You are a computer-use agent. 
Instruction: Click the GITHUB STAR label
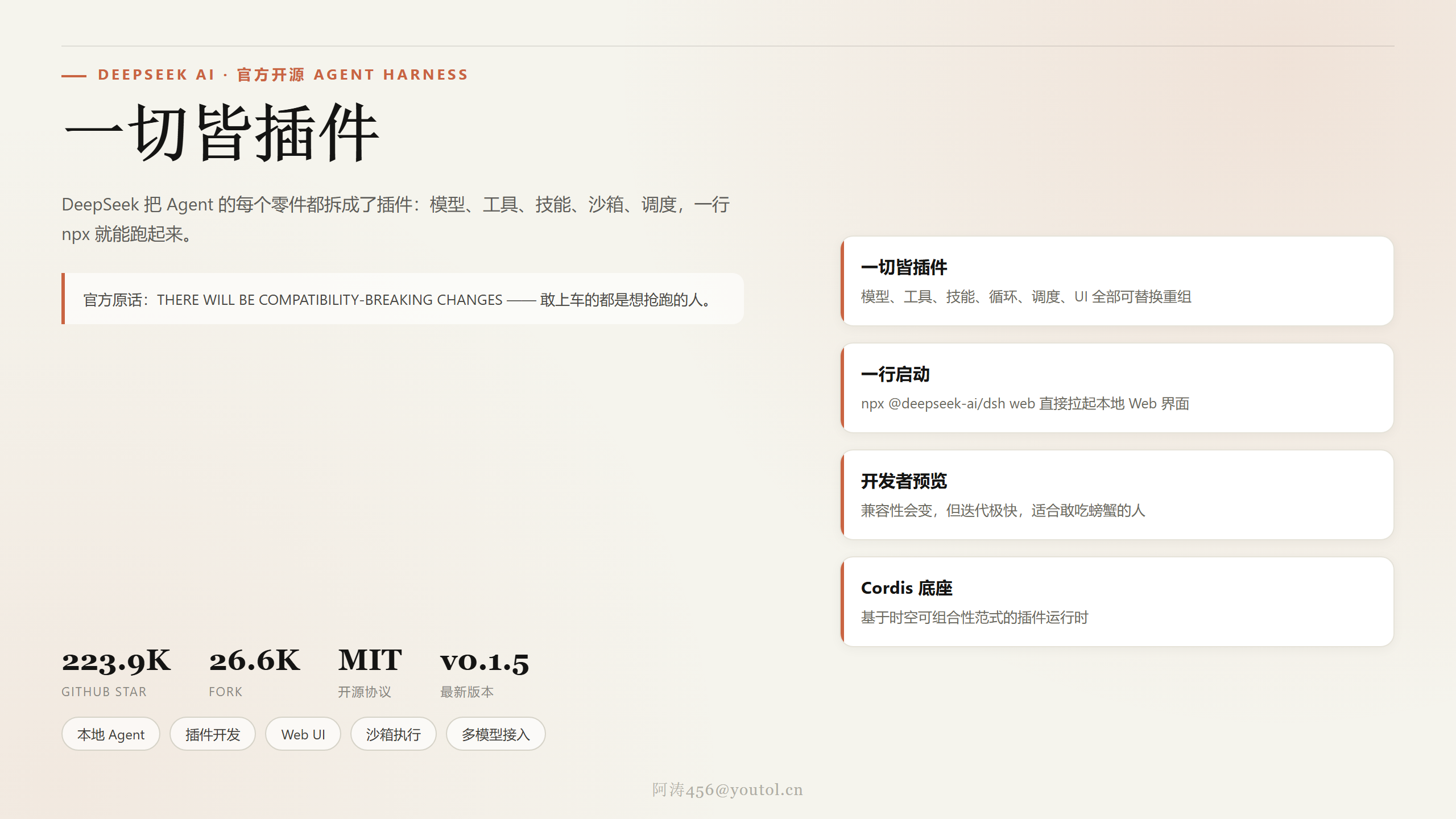coord(104,692)
